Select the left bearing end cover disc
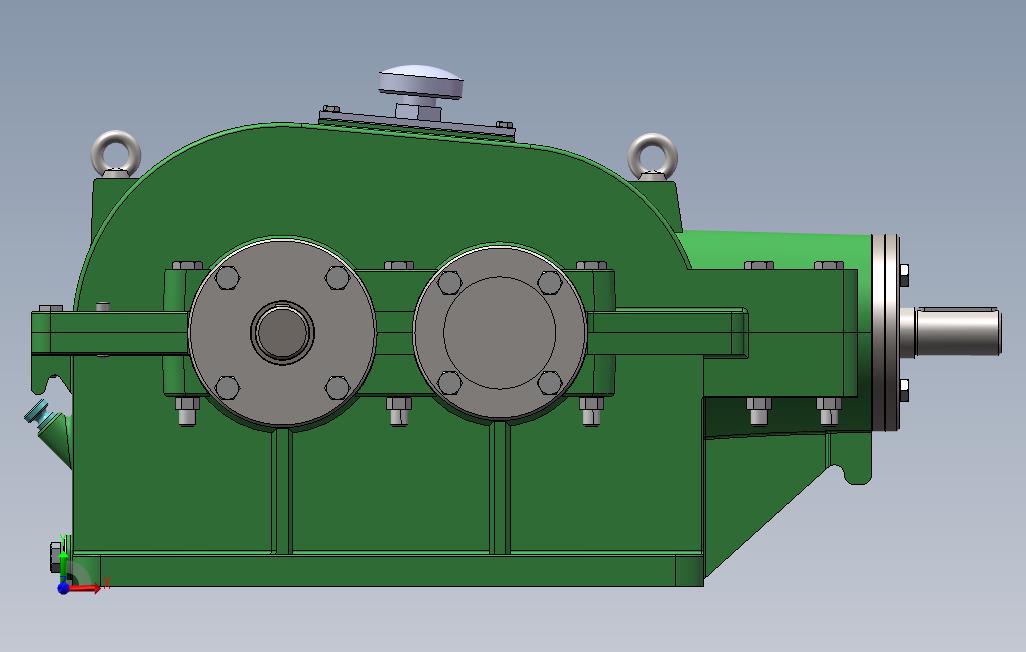The height and width of the screenshot is (652, 1026). [282, 333]
